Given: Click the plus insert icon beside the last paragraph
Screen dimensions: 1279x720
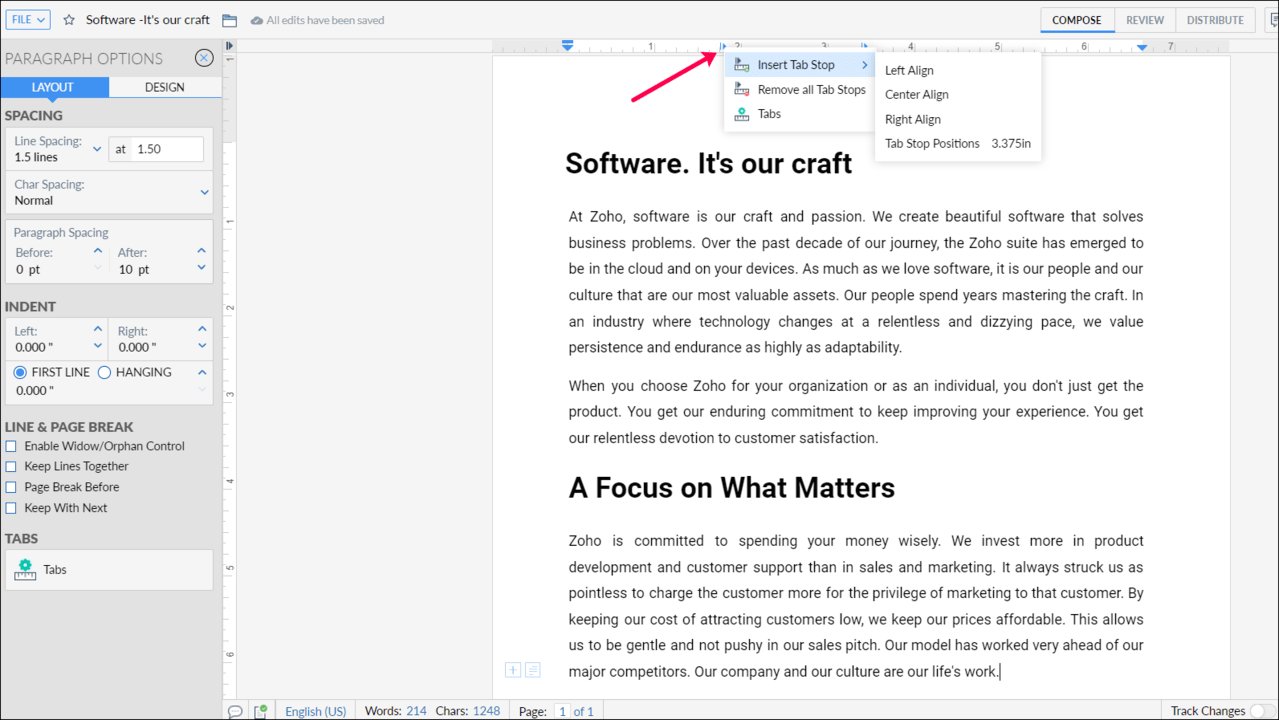Looking at the screenshot, I should [x=513, y=670].
